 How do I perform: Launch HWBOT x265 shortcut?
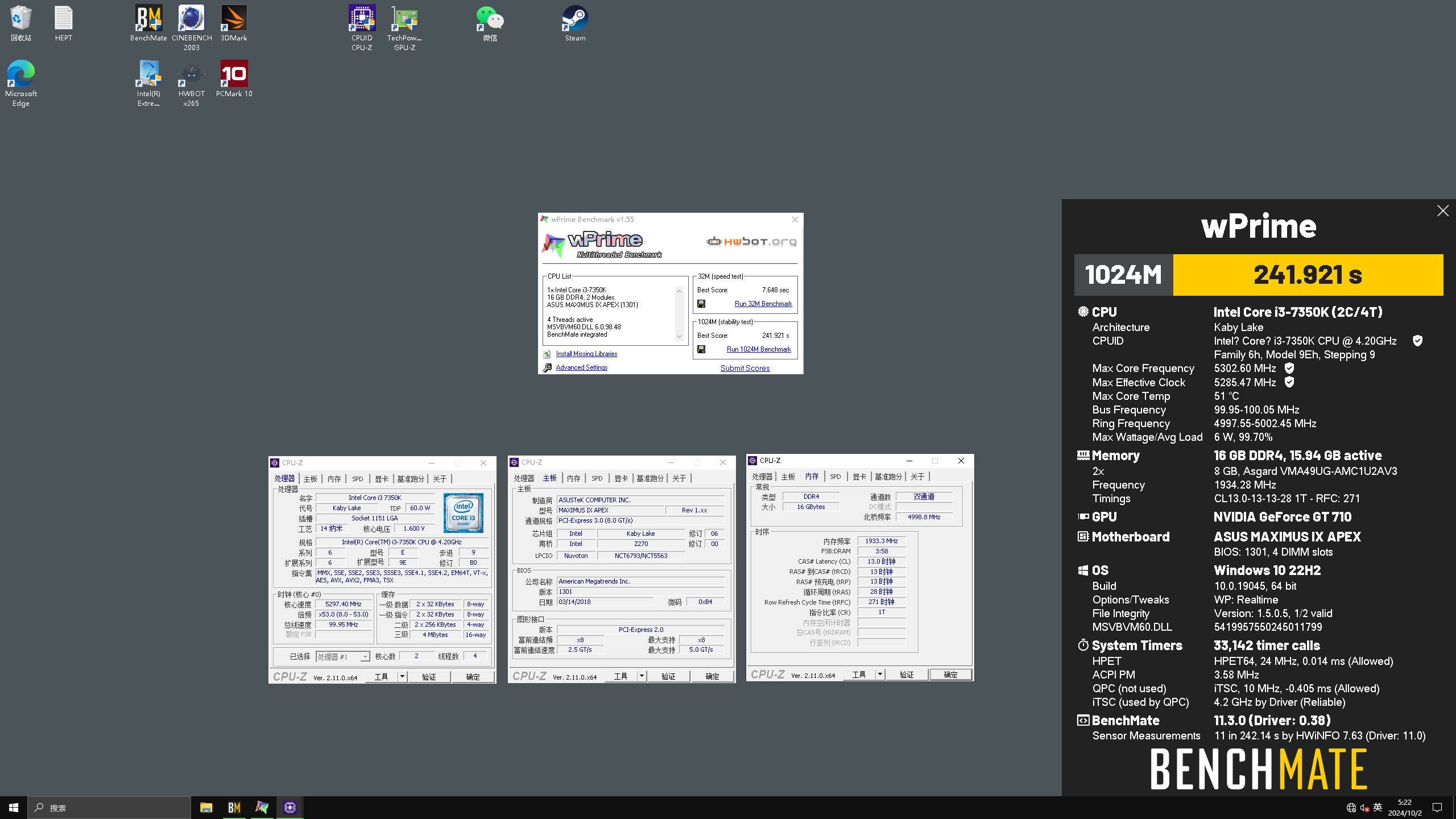(x=192, y=83)
